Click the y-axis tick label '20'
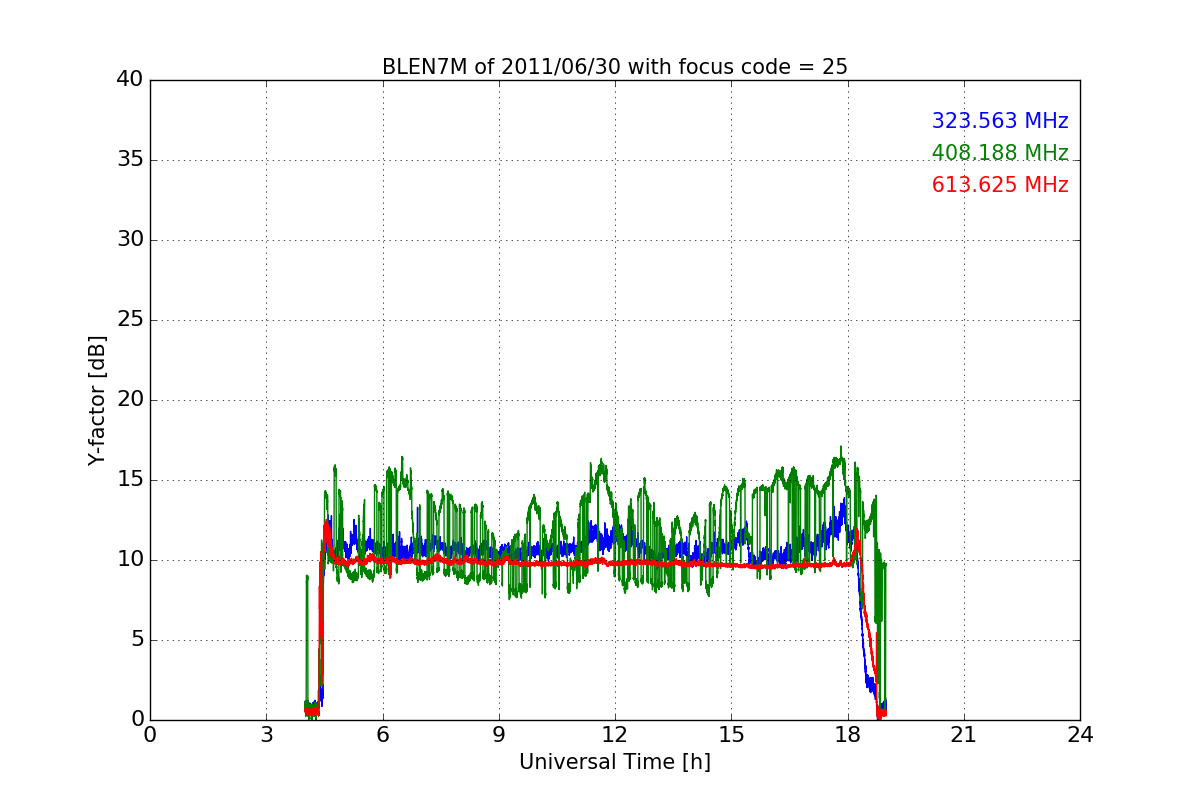Image resolution: width=1200 pixels, height=800 pixels. click(131, 400)
